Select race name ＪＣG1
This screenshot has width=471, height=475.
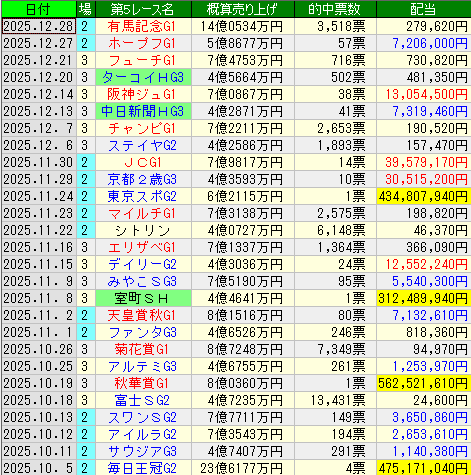pyautogui.click(x=143, y=162)
